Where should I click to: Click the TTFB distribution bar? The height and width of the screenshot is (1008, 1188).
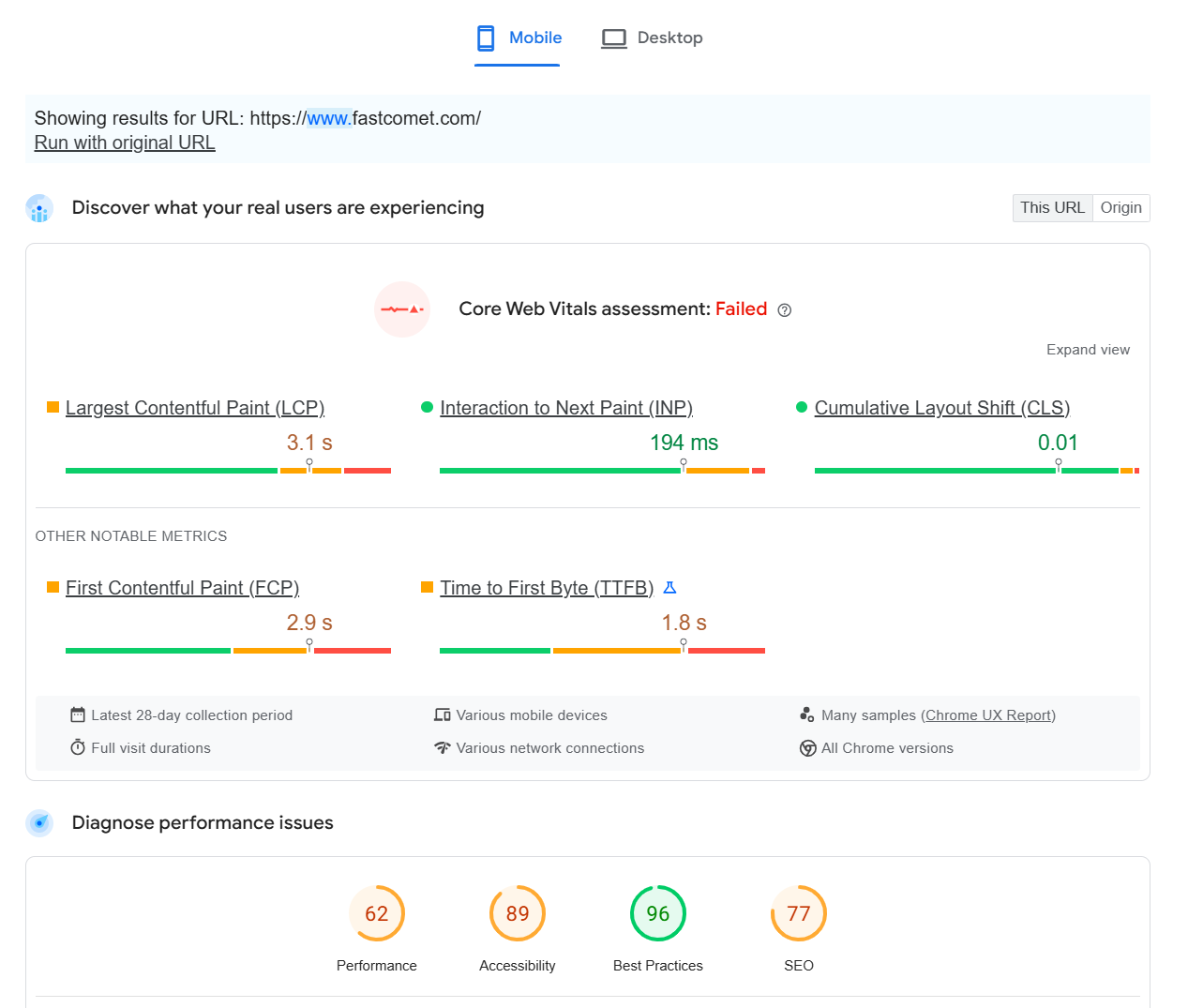pos(602,651)
